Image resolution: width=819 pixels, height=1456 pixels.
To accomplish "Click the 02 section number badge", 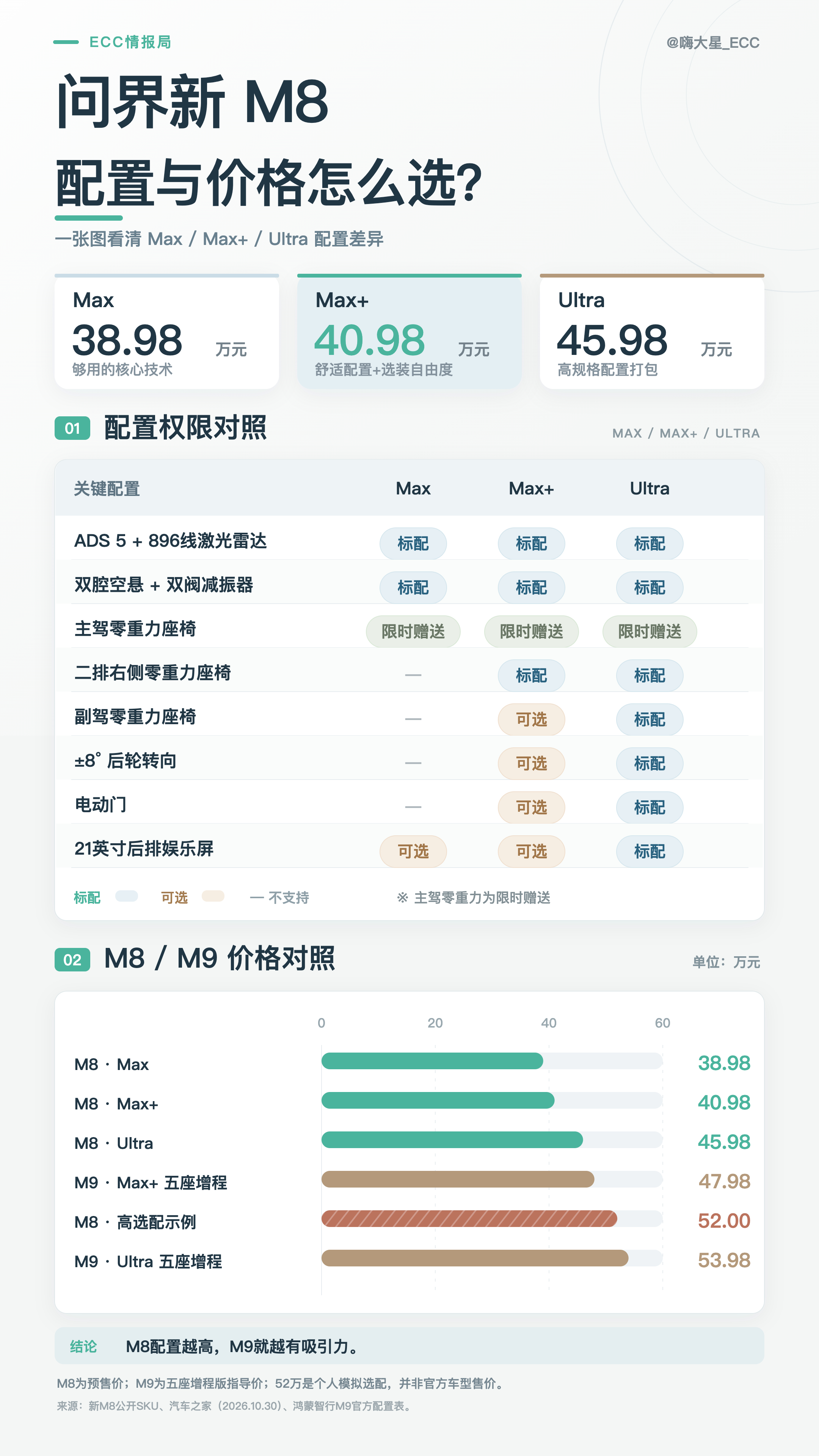I will [x=72, y=959].
